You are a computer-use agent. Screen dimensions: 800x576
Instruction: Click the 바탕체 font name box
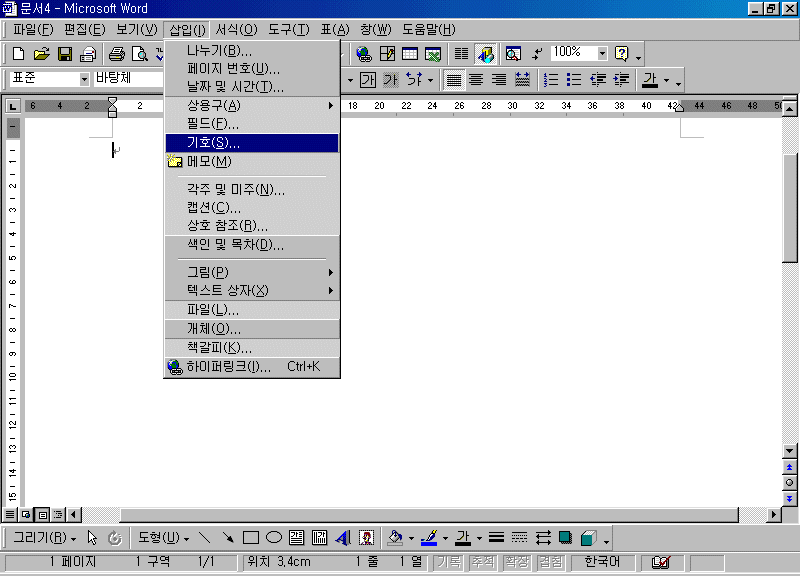(x=129, y=79)
